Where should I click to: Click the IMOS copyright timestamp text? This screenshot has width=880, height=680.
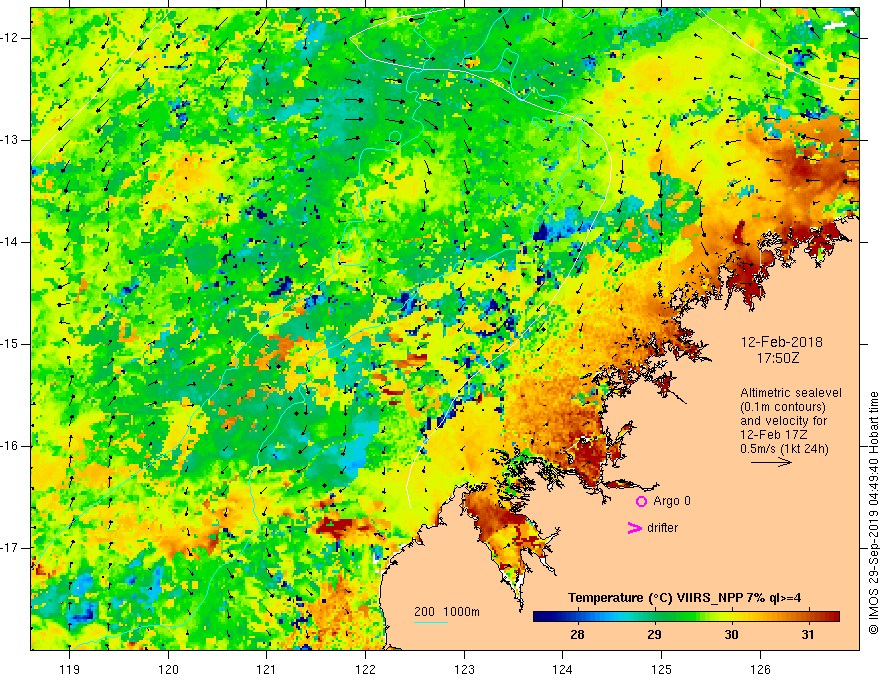(873, 513)
